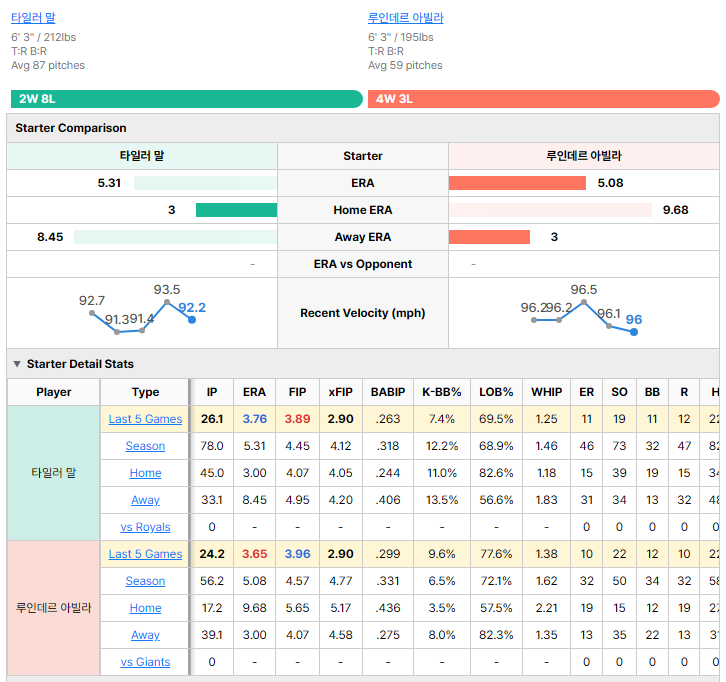
Task: Click the 1.83 WHIP cell
Action: coord(547,500)
